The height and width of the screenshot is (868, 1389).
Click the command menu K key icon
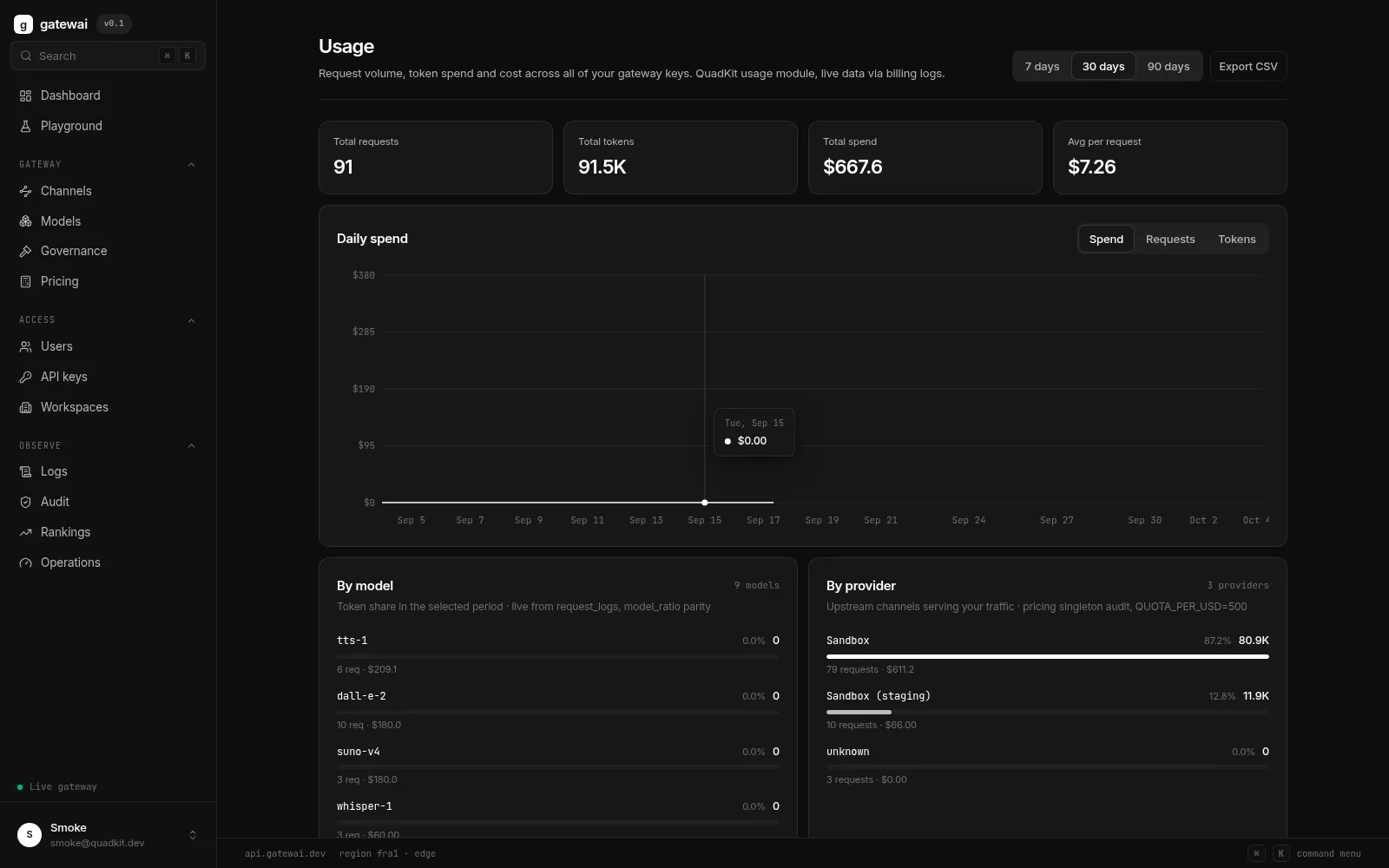point(1280,853)
